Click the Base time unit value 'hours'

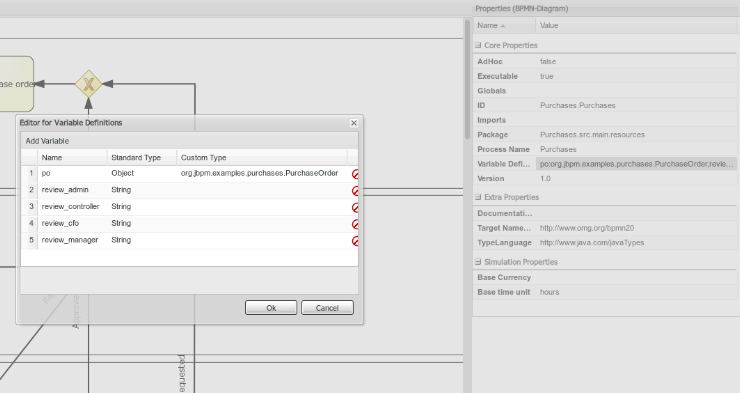pyautogui.click(x=549, y=292)
